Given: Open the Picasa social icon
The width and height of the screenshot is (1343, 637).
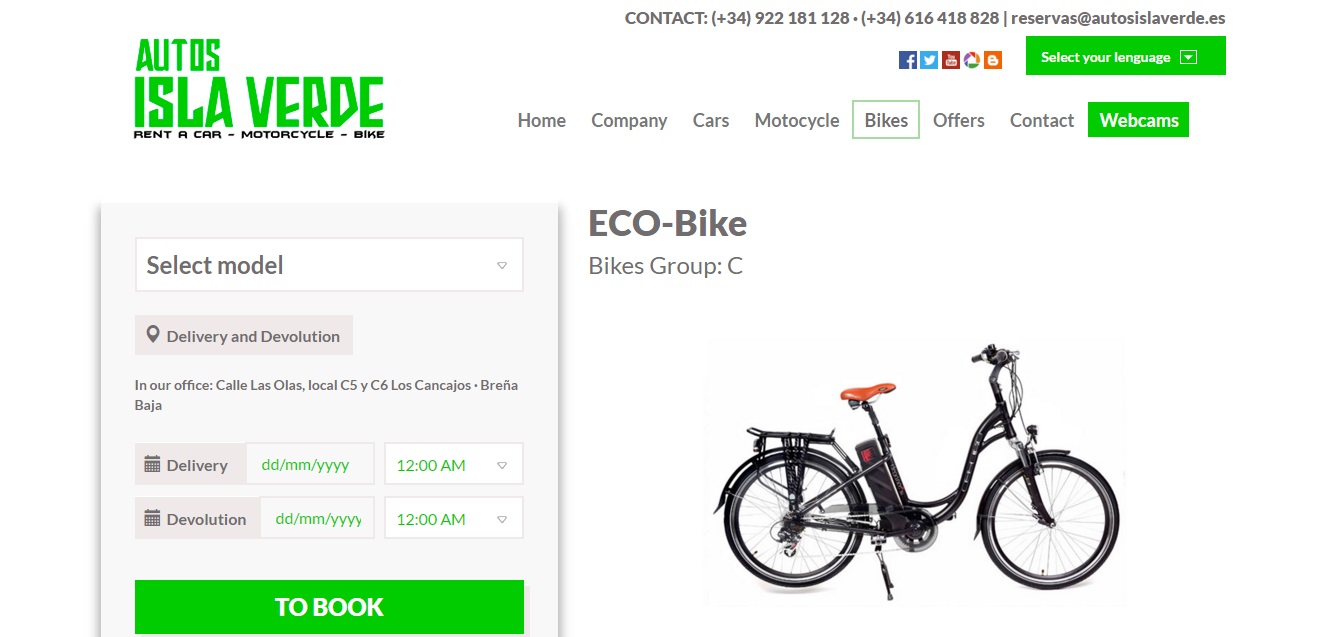Looking at the screenshot, I should pos(971,60).
